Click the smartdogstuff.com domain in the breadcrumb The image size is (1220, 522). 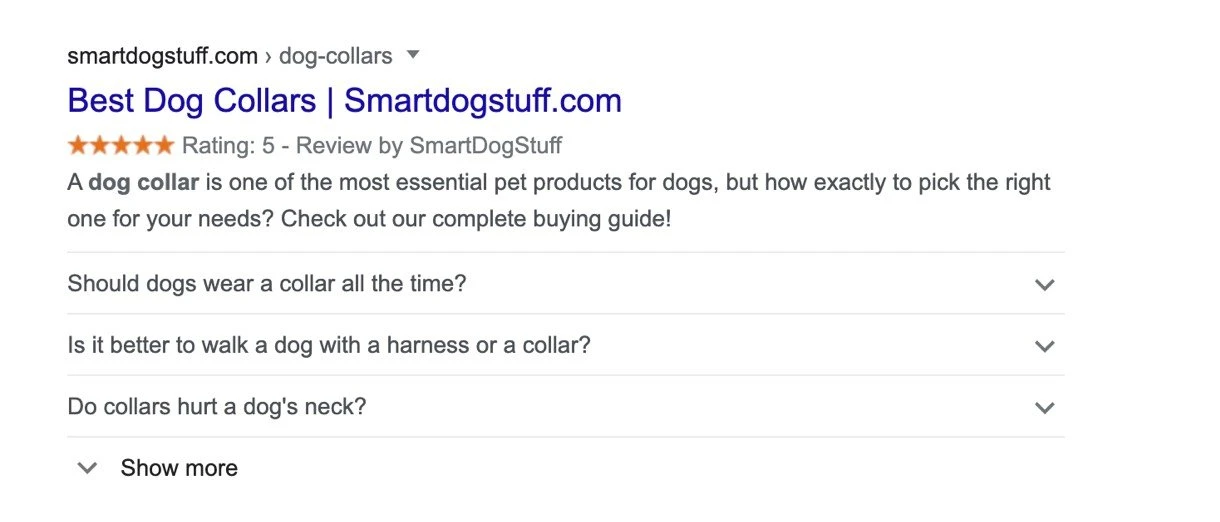(x=163, y=56)
